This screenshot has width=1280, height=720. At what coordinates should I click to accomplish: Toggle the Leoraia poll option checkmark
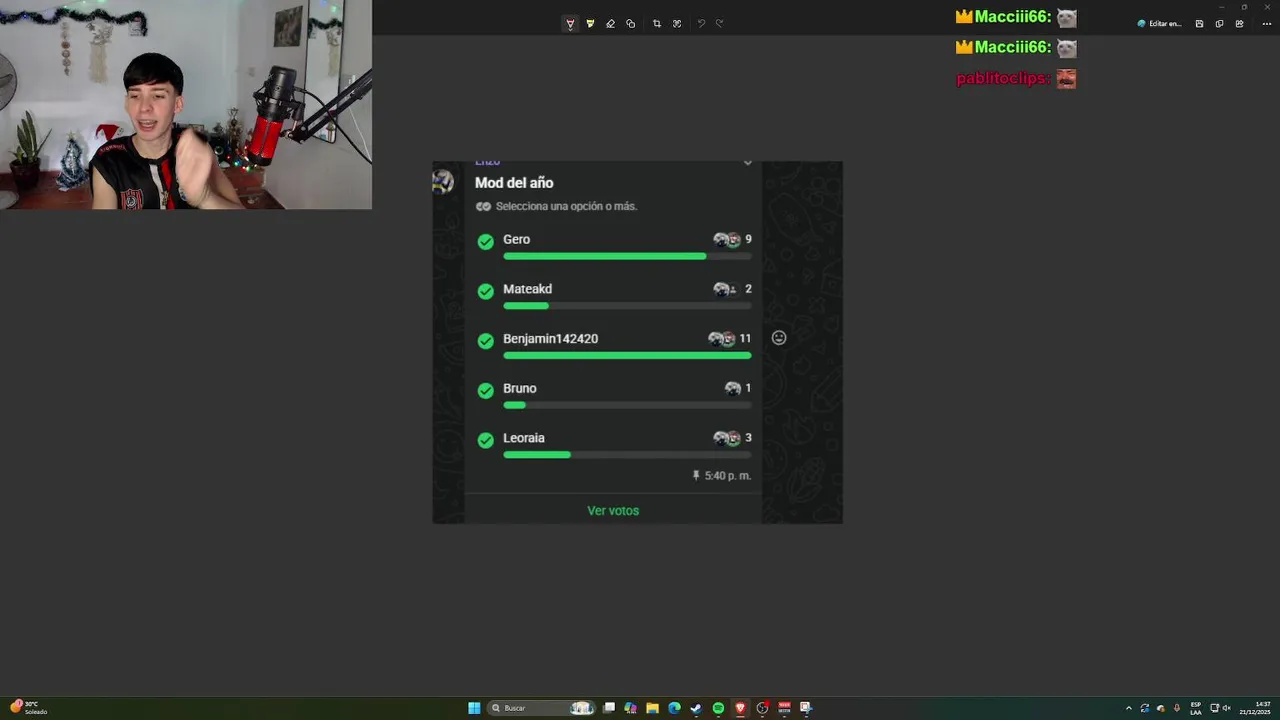[x=486, y=440]
